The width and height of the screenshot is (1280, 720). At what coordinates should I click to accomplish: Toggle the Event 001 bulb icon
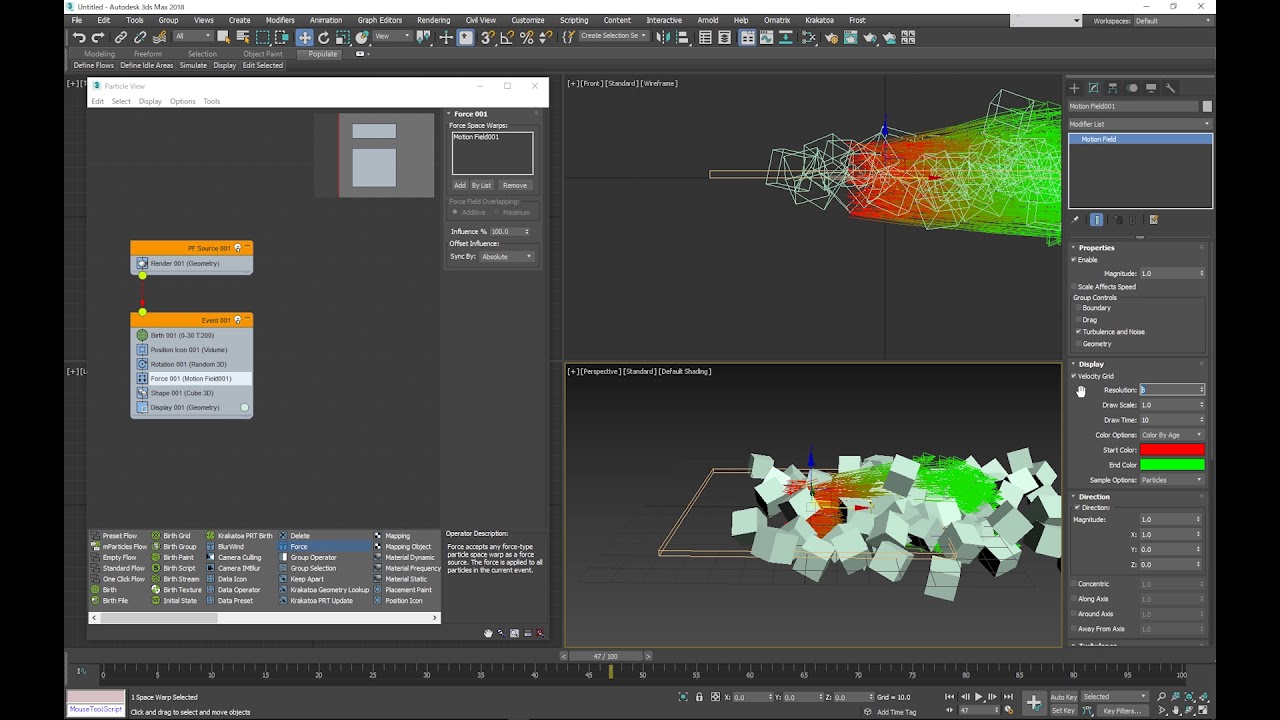[x=238, y=320]
